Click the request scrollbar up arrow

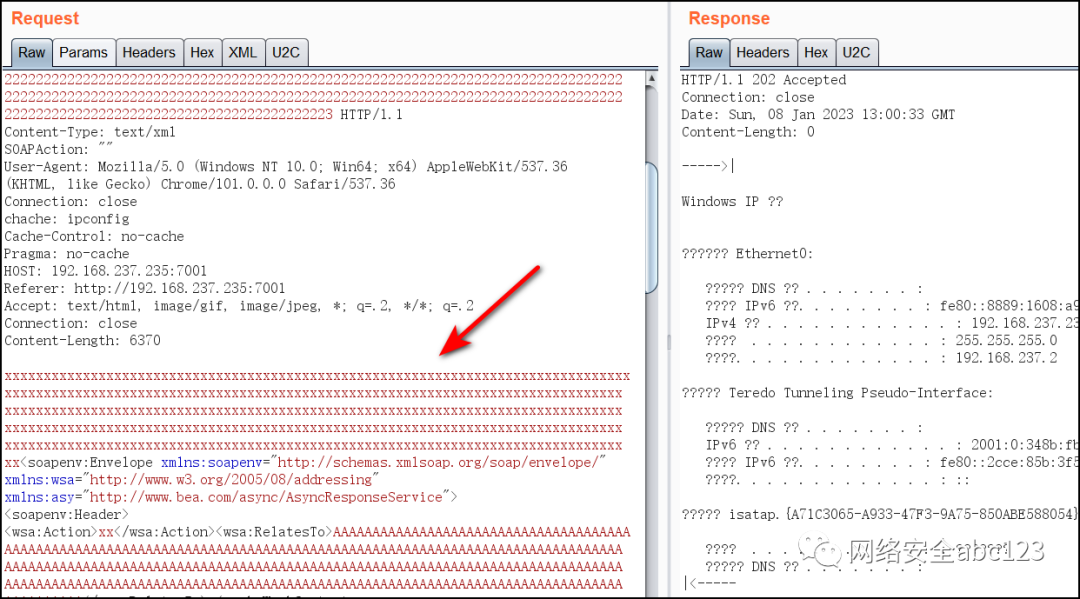coord(652,78)
